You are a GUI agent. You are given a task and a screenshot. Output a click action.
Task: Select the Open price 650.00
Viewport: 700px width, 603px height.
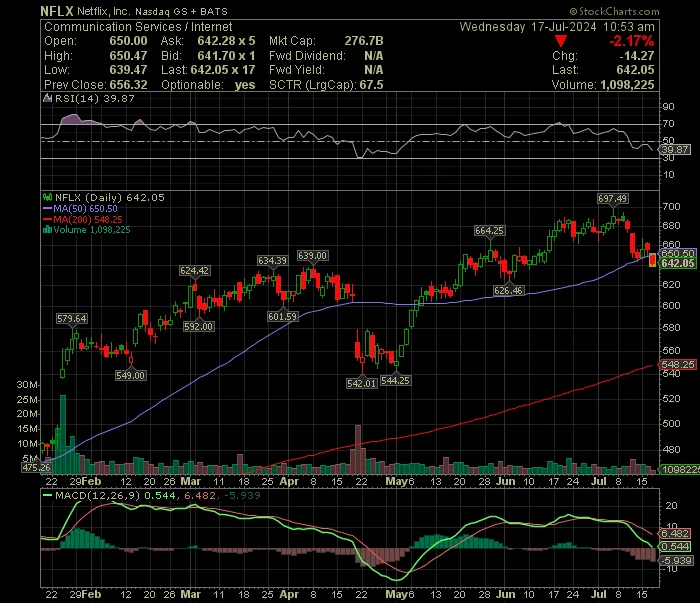[128, 41]
